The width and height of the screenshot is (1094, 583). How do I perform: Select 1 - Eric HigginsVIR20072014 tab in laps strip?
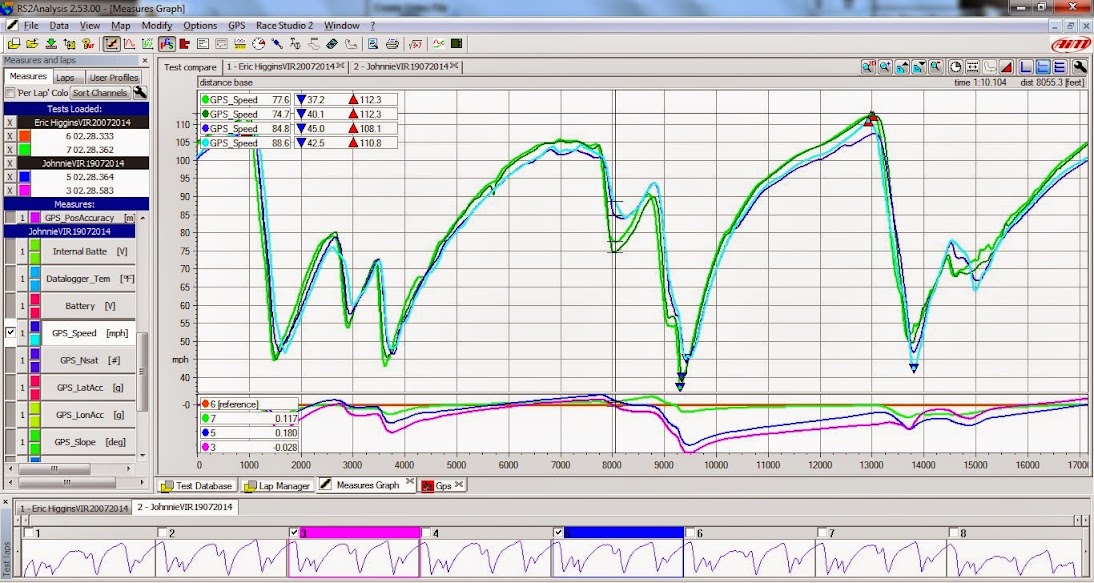(74, 507)
